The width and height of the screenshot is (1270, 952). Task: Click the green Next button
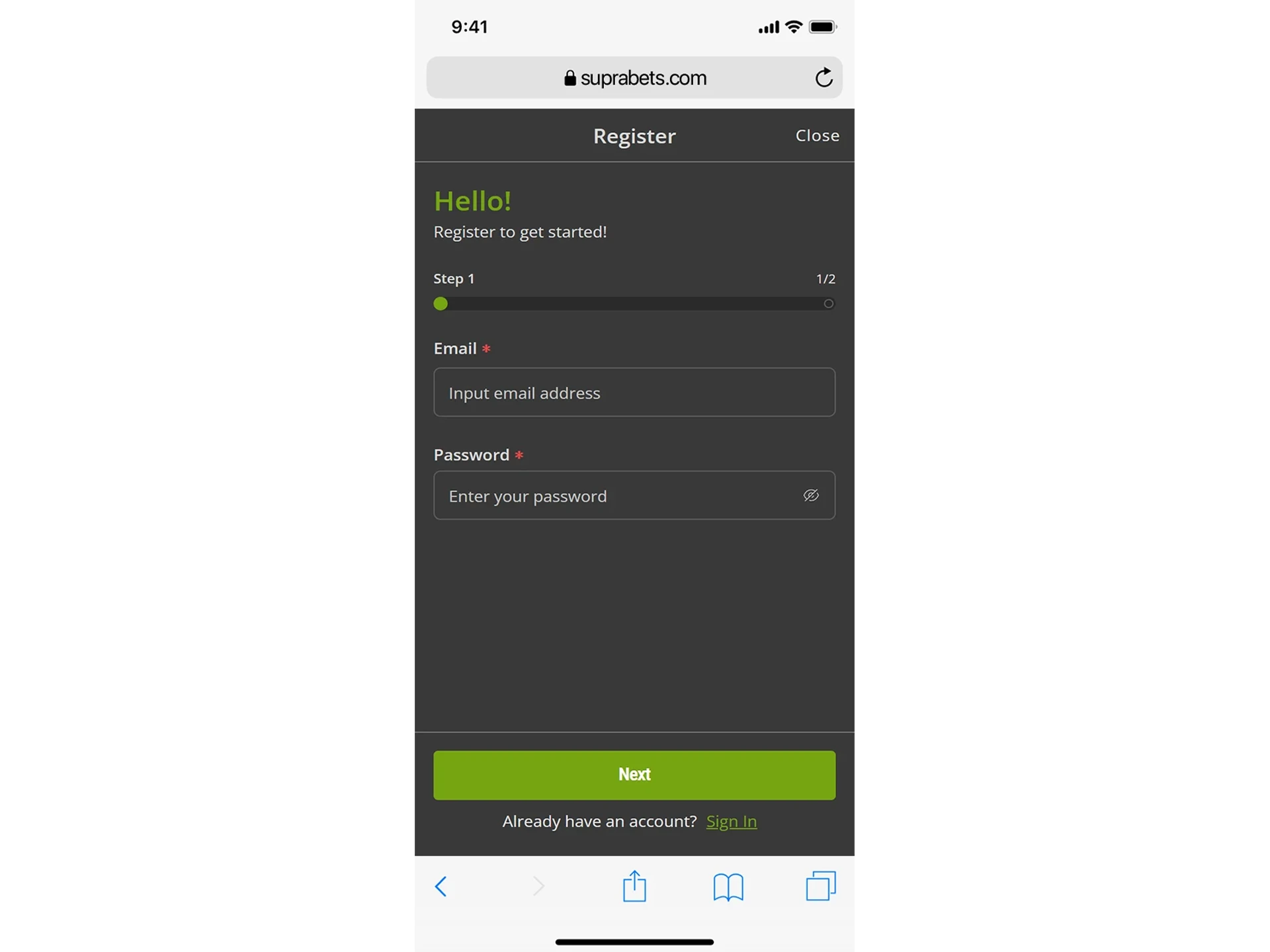634,774
